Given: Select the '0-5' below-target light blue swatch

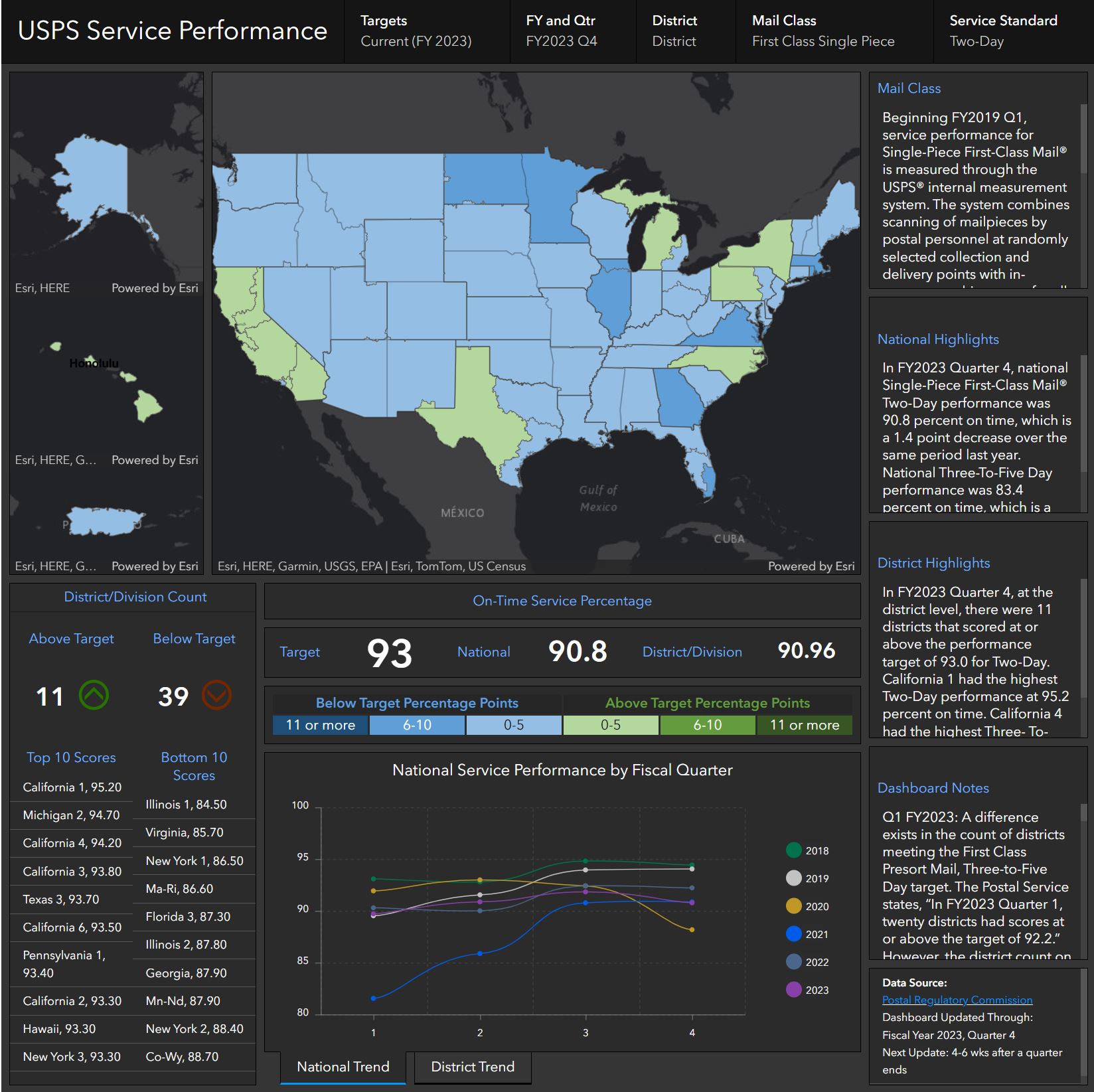Looking at the screenshot, I should pos(514,725).
